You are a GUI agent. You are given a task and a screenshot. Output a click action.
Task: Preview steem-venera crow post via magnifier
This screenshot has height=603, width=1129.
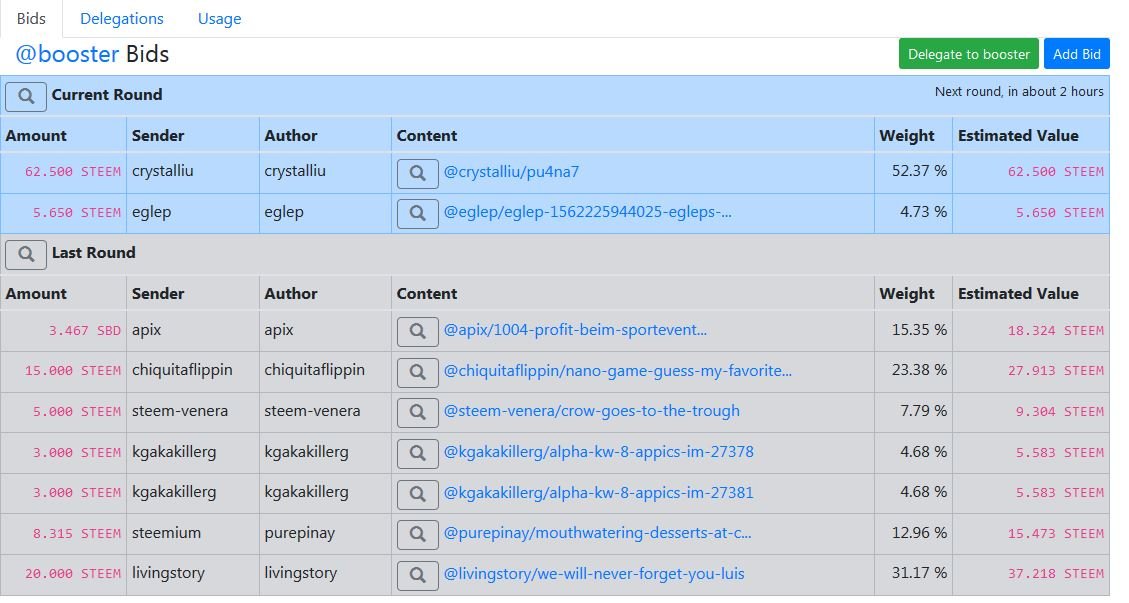[418, 412]
